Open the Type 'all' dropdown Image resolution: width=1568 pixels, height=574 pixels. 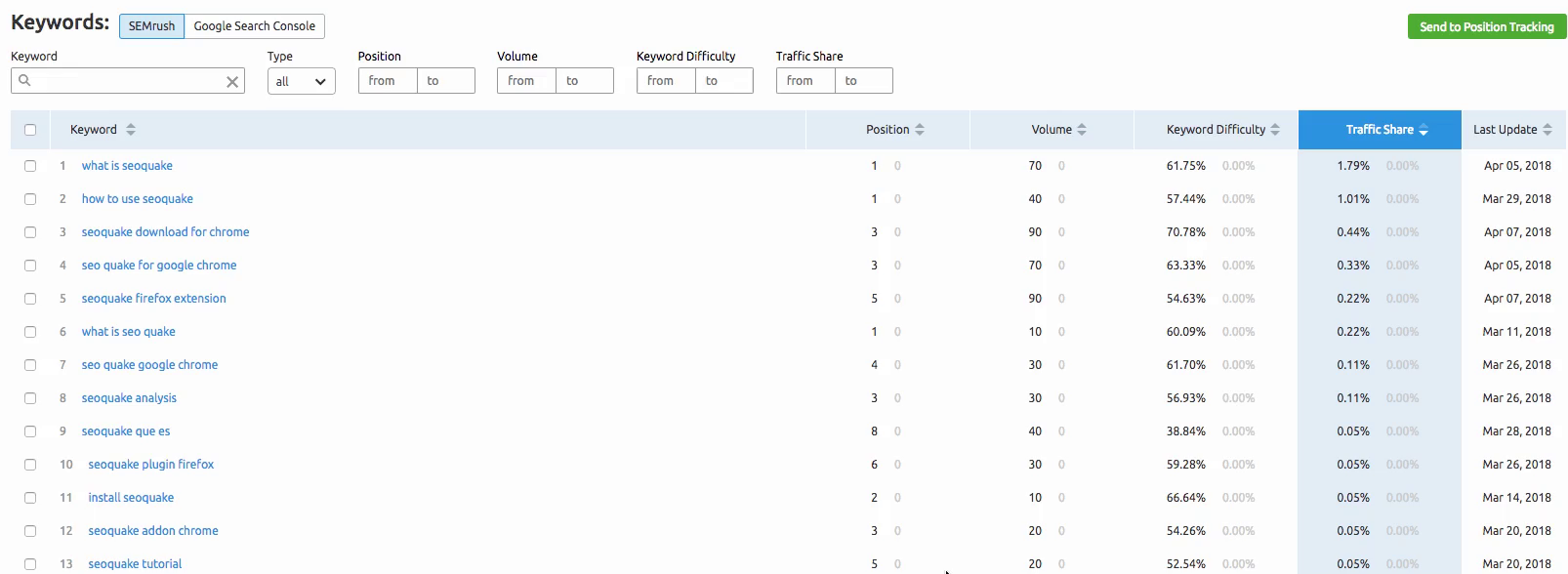click(302, 81)
